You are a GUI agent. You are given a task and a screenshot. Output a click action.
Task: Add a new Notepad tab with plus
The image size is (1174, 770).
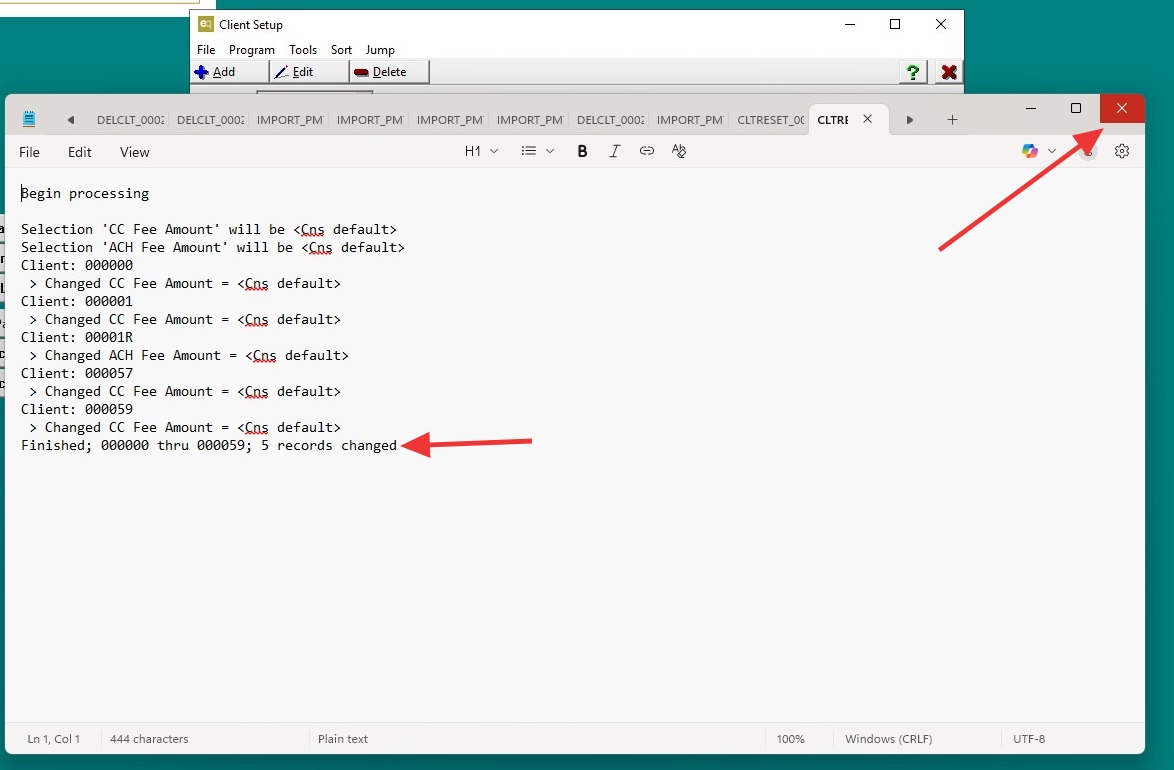tap(952, 120)
